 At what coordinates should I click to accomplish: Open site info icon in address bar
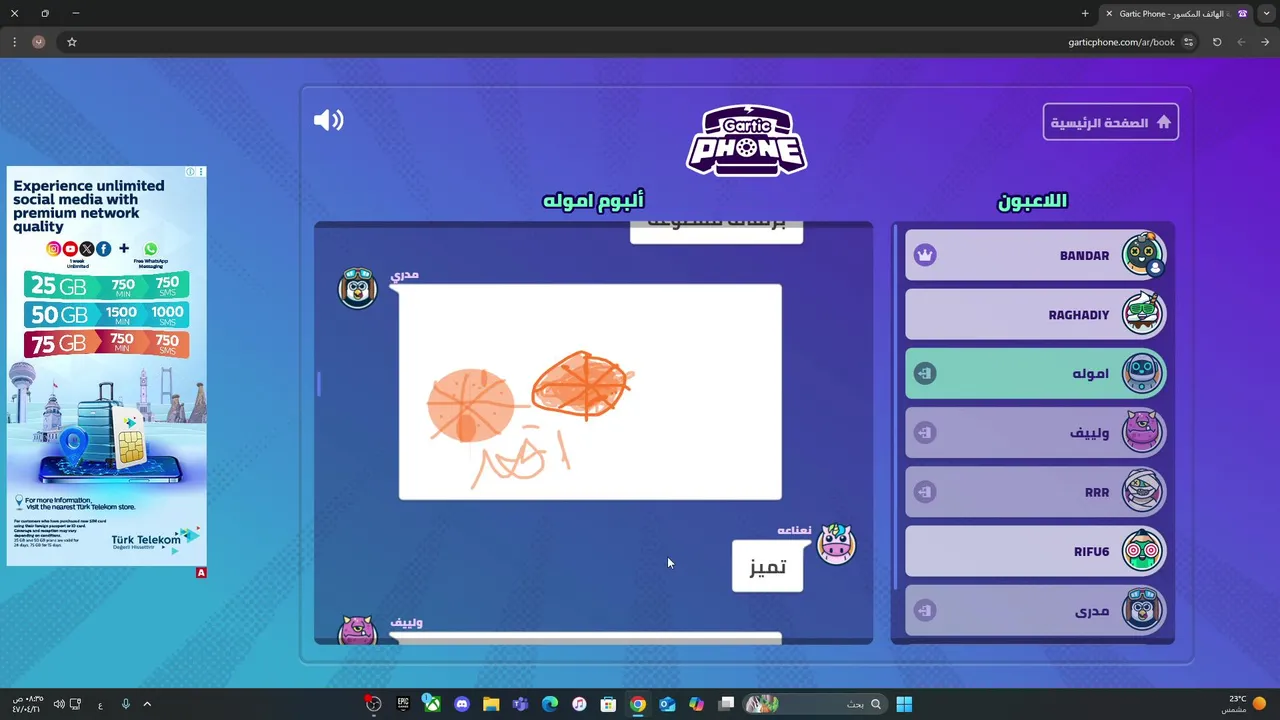pos(1188,42)
